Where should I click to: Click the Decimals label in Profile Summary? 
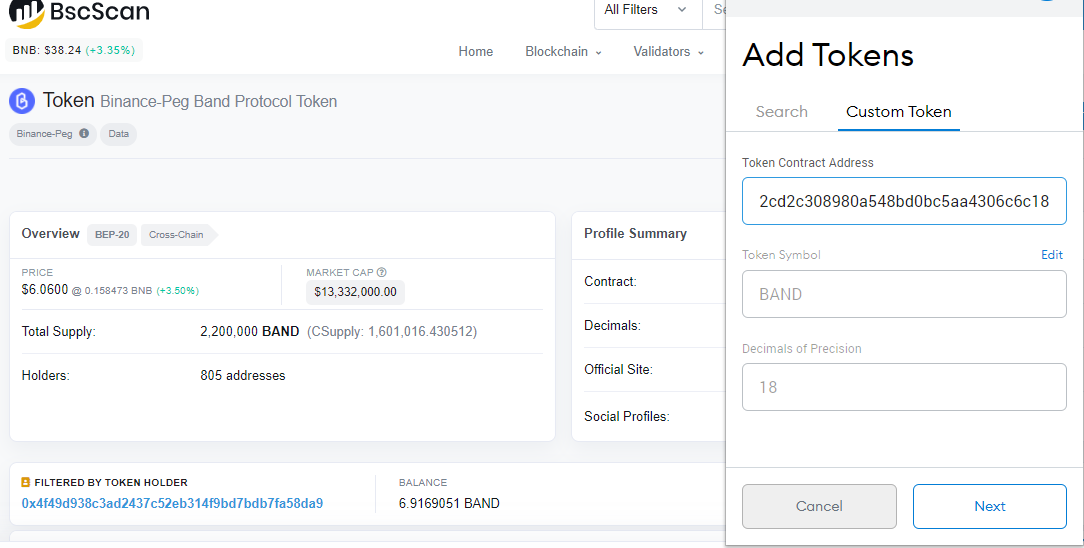[612, 325]
